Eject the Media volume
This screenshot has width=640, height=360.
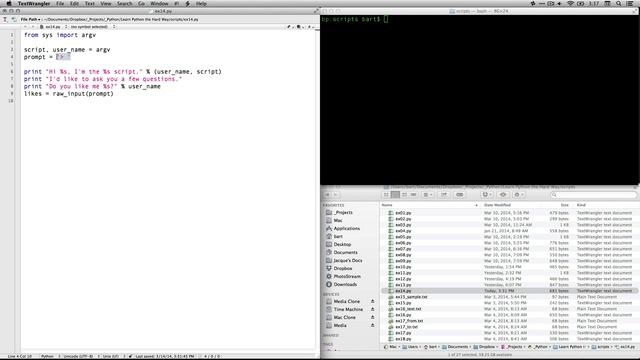click(x=373, y=325)
